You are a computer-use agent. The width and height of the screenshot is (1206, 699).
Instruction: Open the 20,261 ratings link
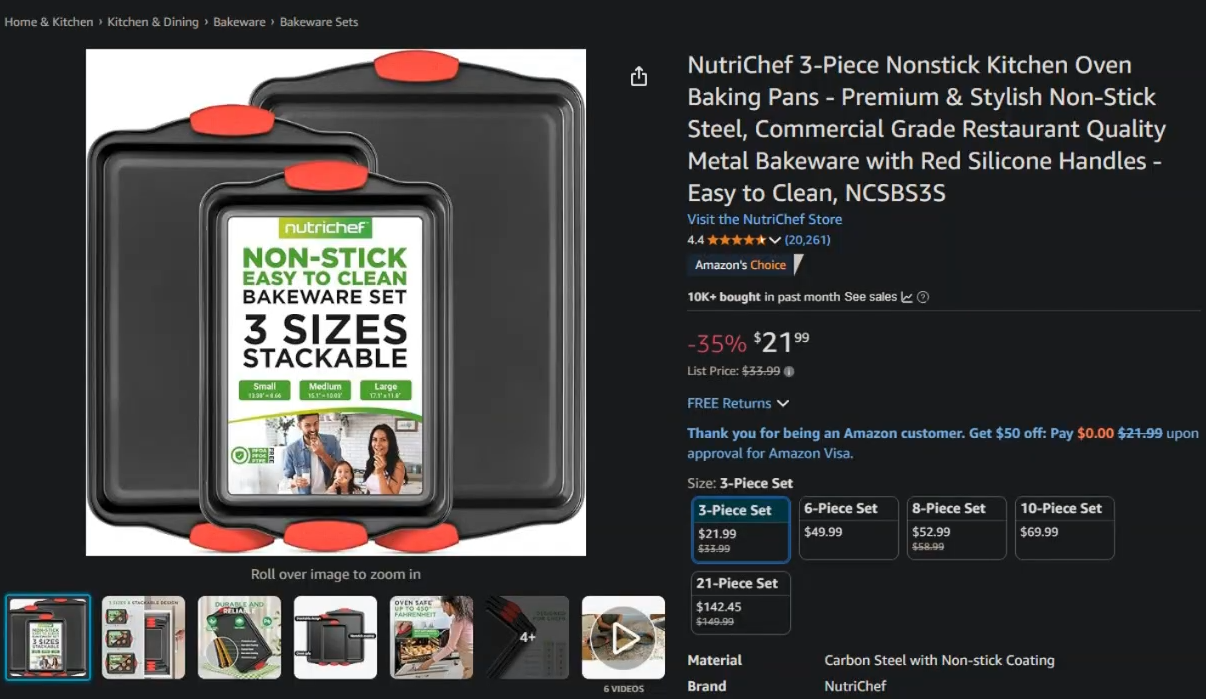(x=808, y=240)
